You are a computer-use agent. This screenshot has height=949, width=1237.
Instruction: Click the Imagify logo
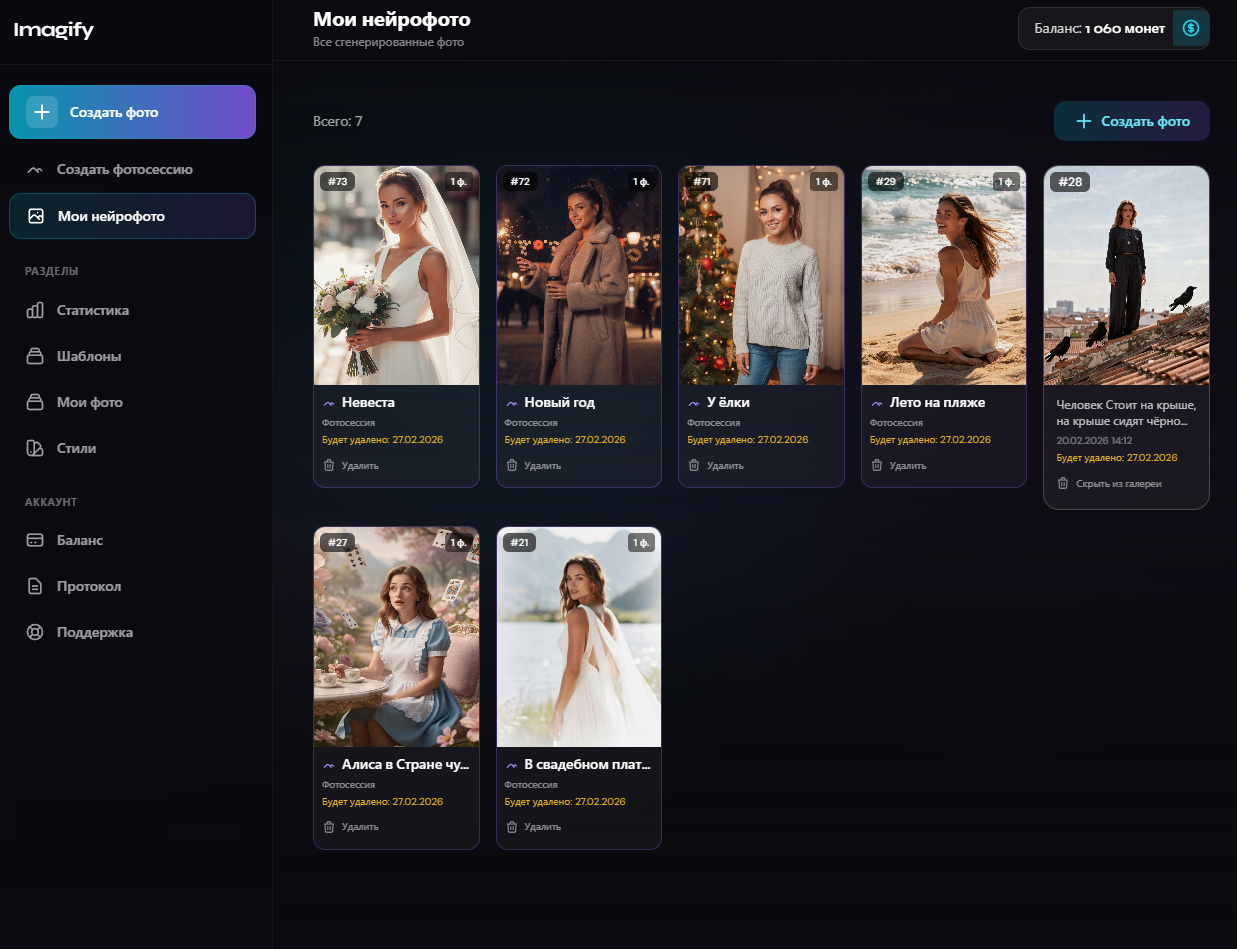(54, 30)
